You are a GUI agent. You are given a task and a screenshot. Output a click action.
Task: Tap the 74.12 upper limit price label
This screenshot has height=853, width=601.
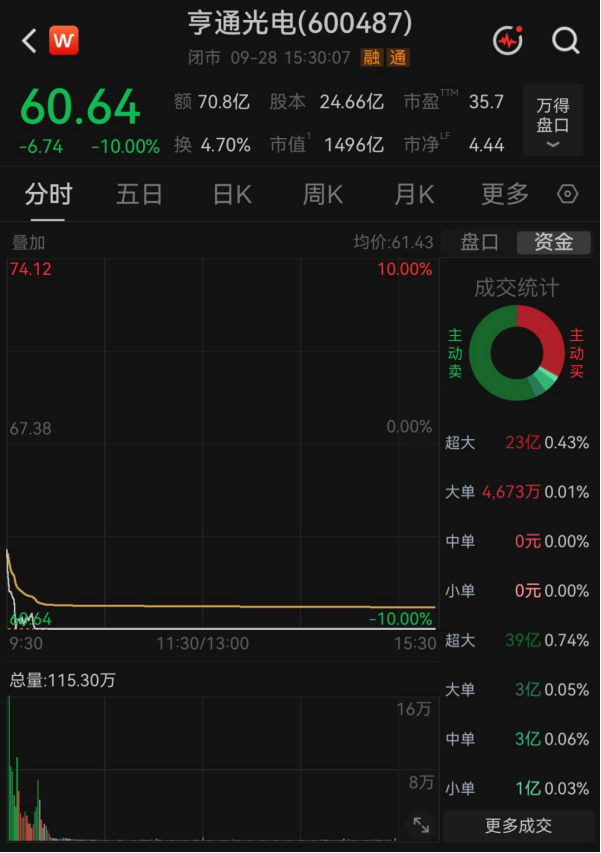tap(30, 269)
